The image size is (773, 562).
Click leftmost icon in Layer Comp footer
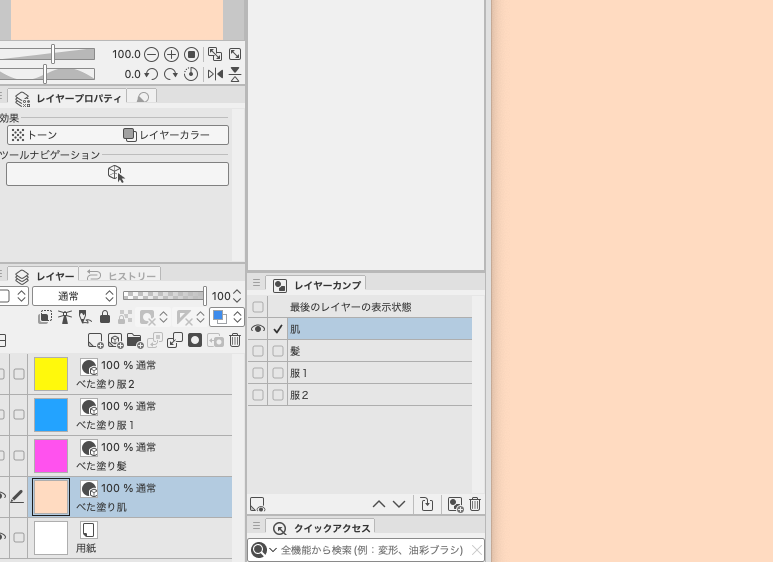(257, 504)
